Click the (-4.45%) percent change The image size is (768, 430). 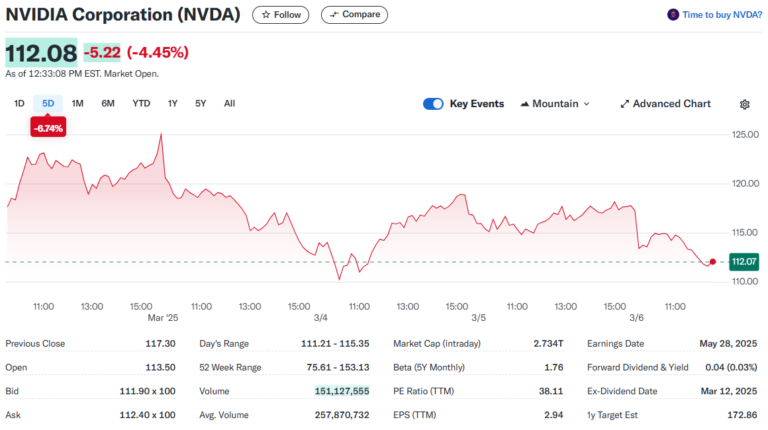[x=158, y=52]
